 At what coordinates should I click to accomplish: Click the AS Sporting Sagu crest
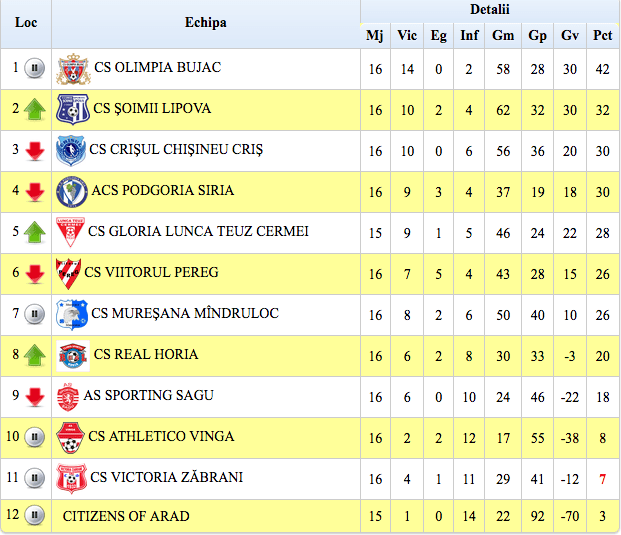click(x=67, y=396)
